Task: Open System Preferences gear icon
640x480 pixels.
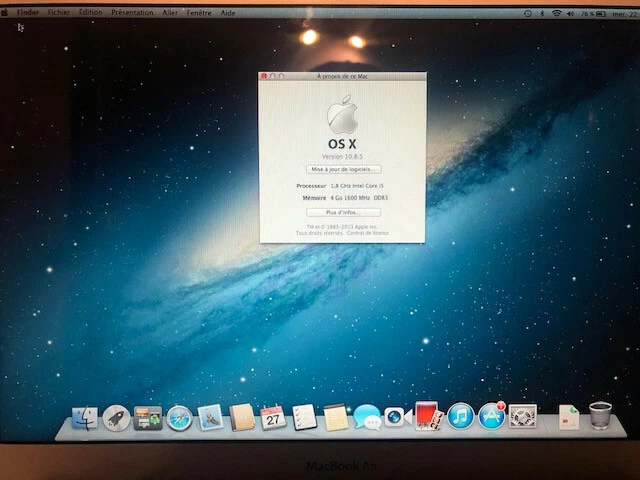Action: (522, 416)
